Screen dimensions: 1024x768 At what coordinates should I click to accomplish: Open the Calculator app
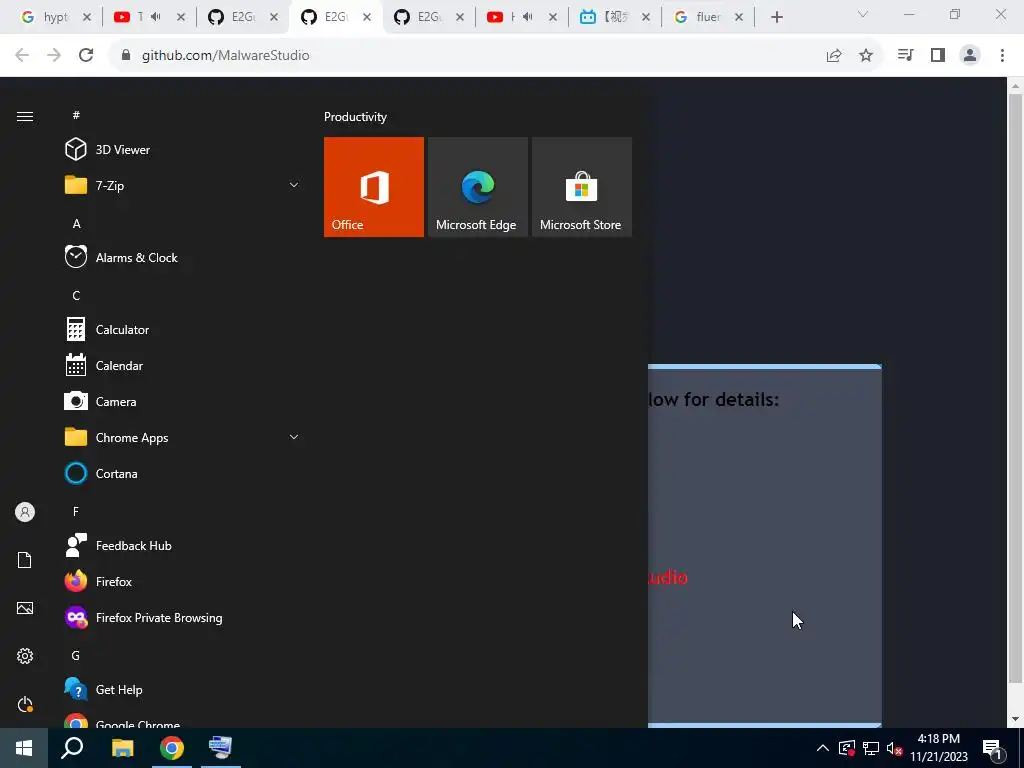(x=183, y=330)
